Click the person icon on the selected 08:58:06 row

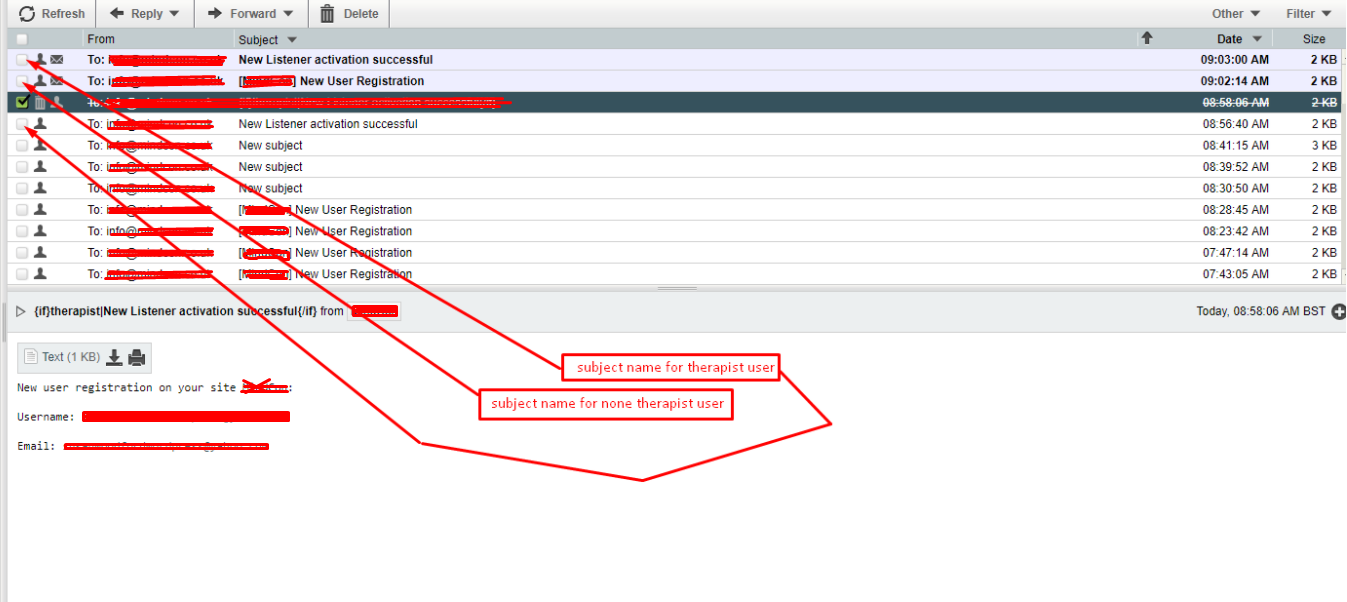(x=57, y=102)
